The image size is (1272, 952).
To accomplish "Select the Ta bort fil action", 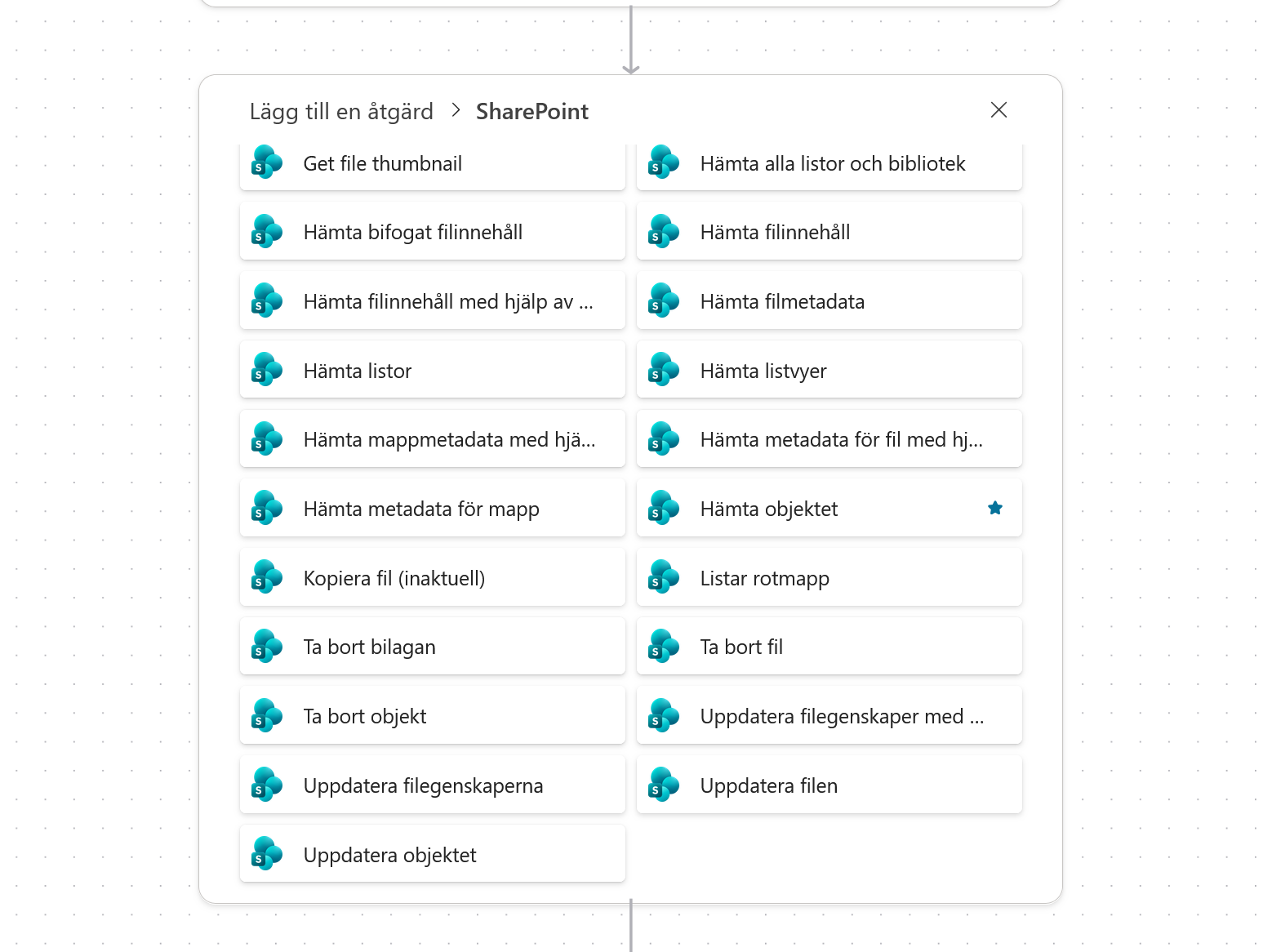I will 829,647.
